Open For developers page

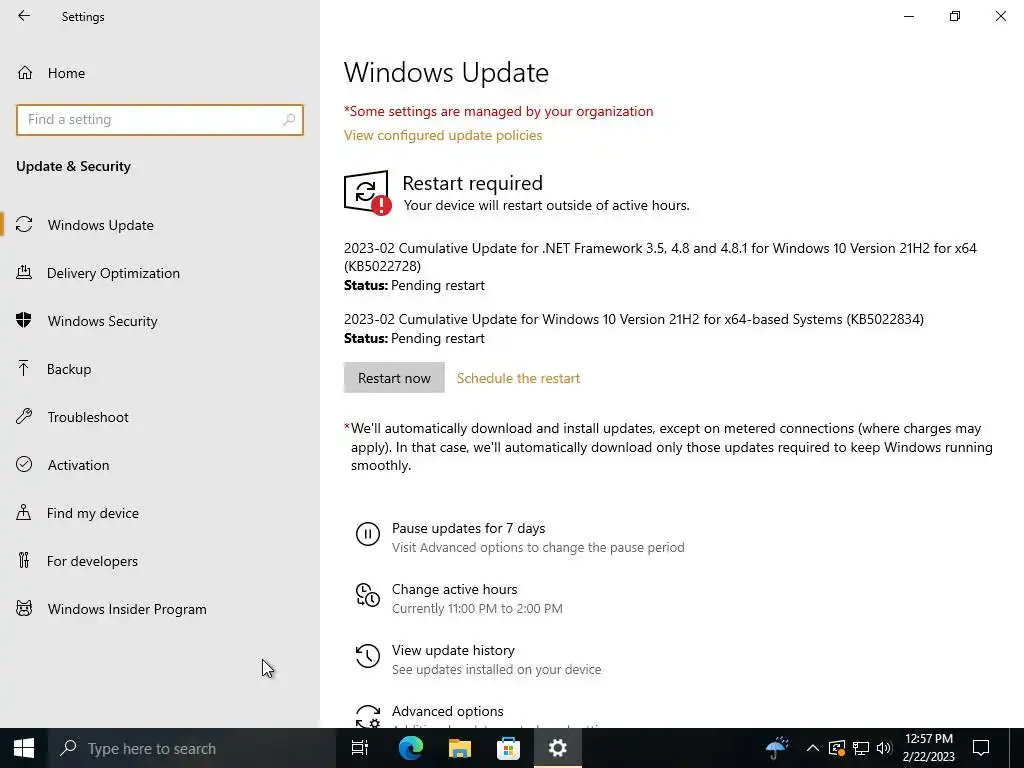(x=92, y=561)
